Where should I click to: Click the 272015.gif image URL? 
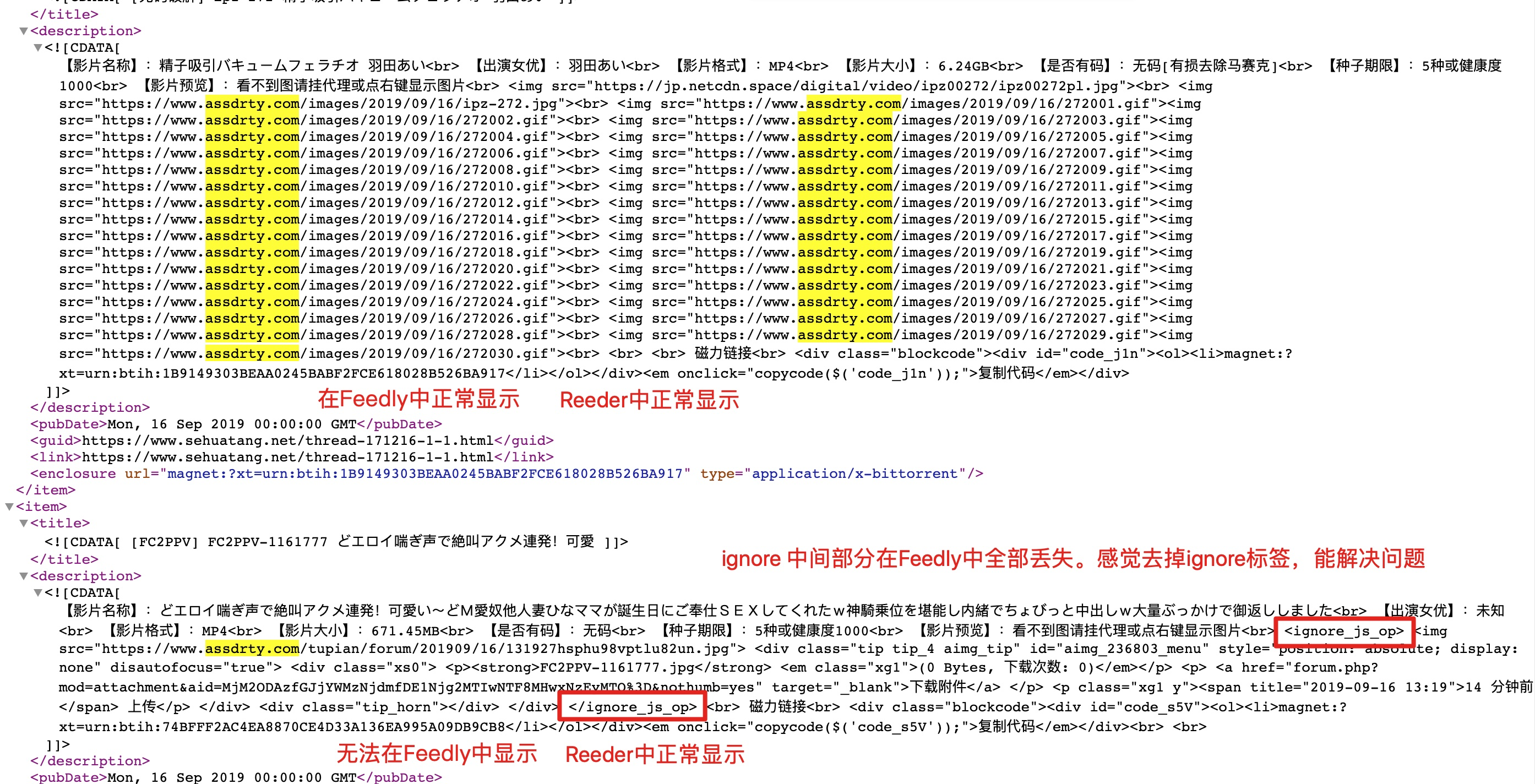(917, 220)
